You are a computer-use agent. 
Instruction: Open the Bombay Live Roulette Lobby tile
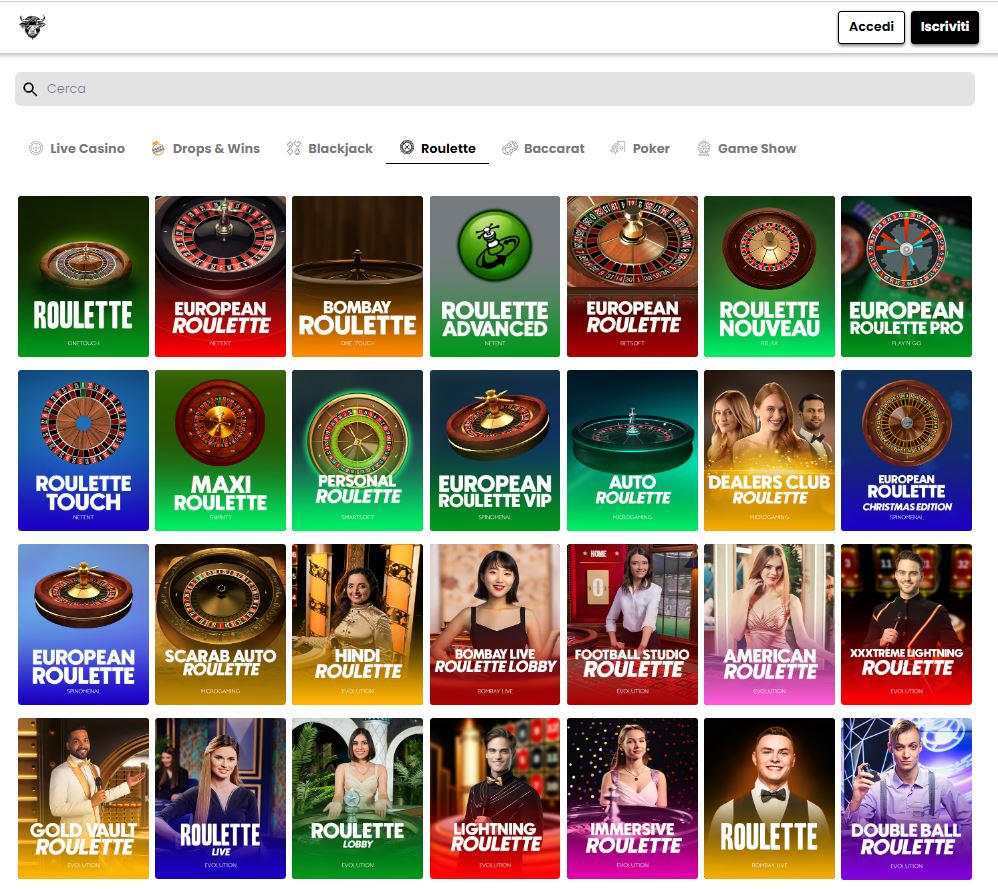(x=495, y=624)
